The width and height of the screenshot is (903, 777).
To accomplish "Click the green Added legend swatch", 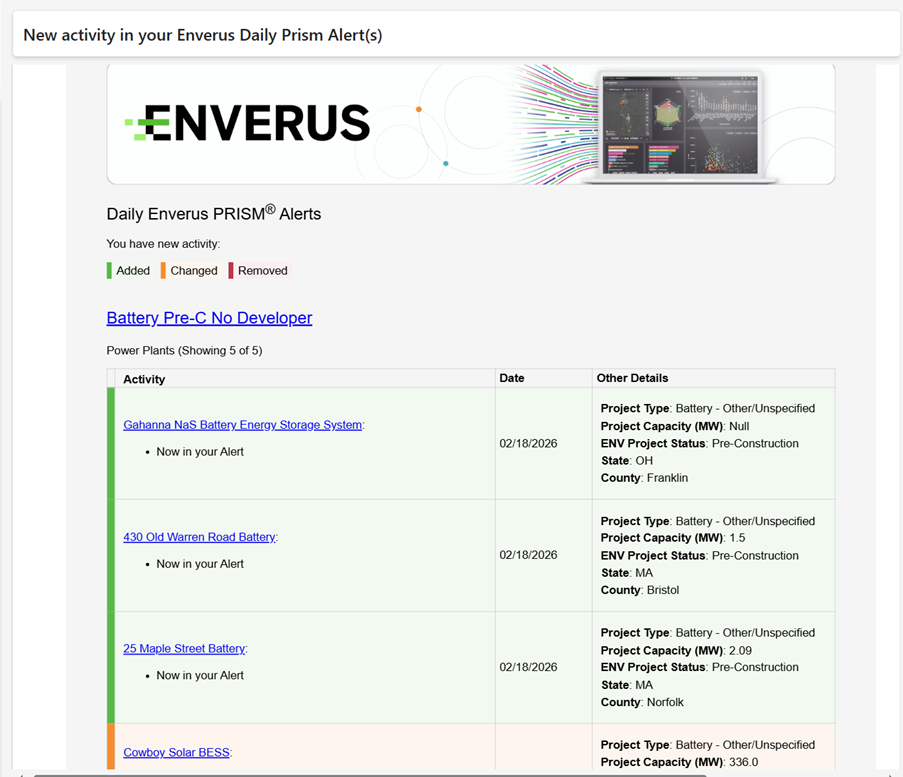I will tap(109, 271).
